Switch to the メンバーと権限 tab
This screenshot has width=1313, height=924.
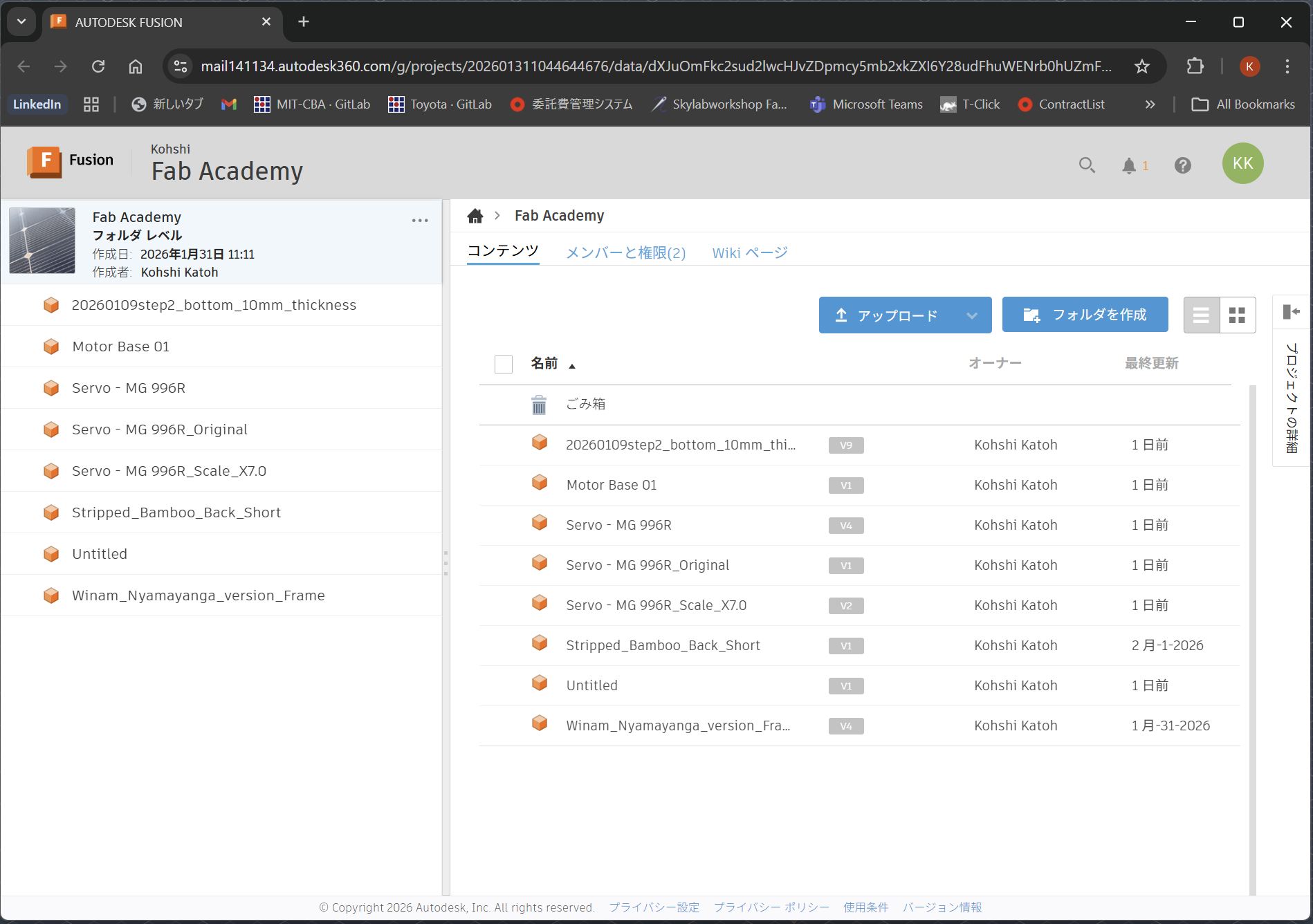coord(625,252)
